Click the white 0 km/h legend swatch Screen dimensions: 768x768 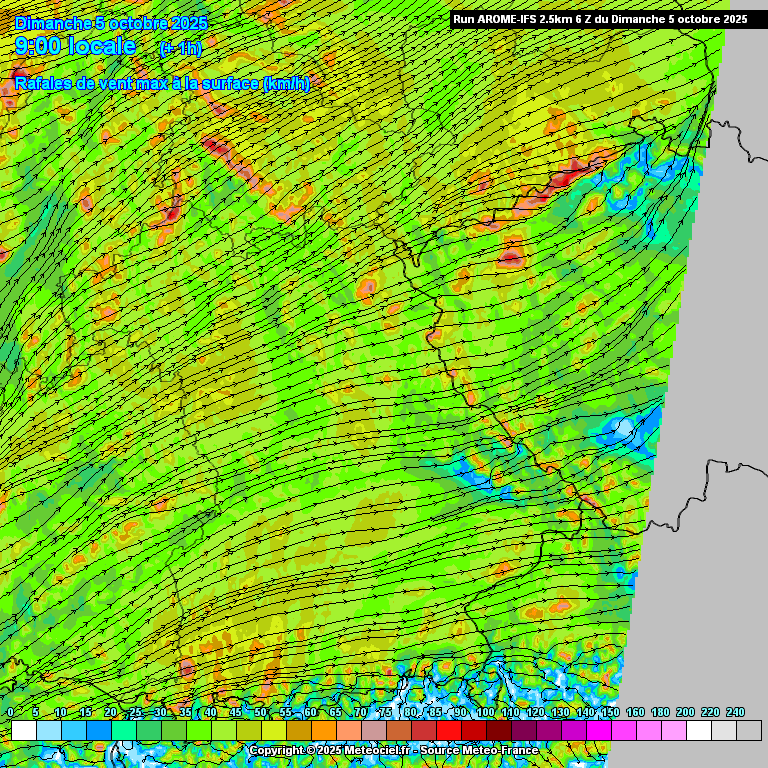[x=23, y=731]
